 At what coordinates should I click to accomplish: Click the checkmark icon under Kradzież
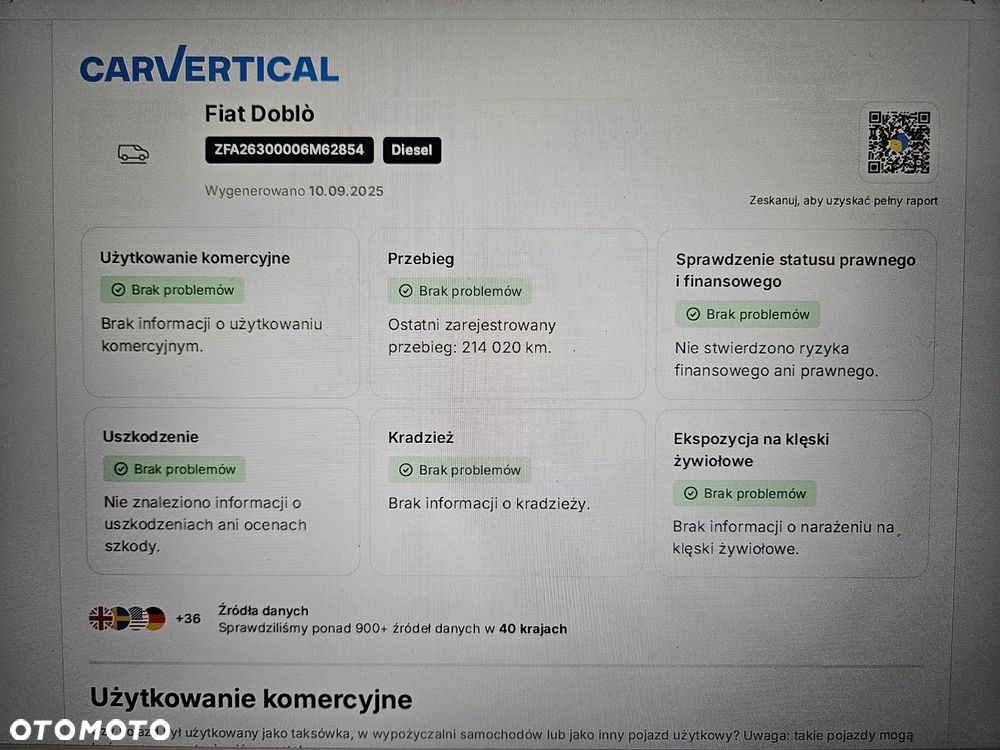[405, 470]
